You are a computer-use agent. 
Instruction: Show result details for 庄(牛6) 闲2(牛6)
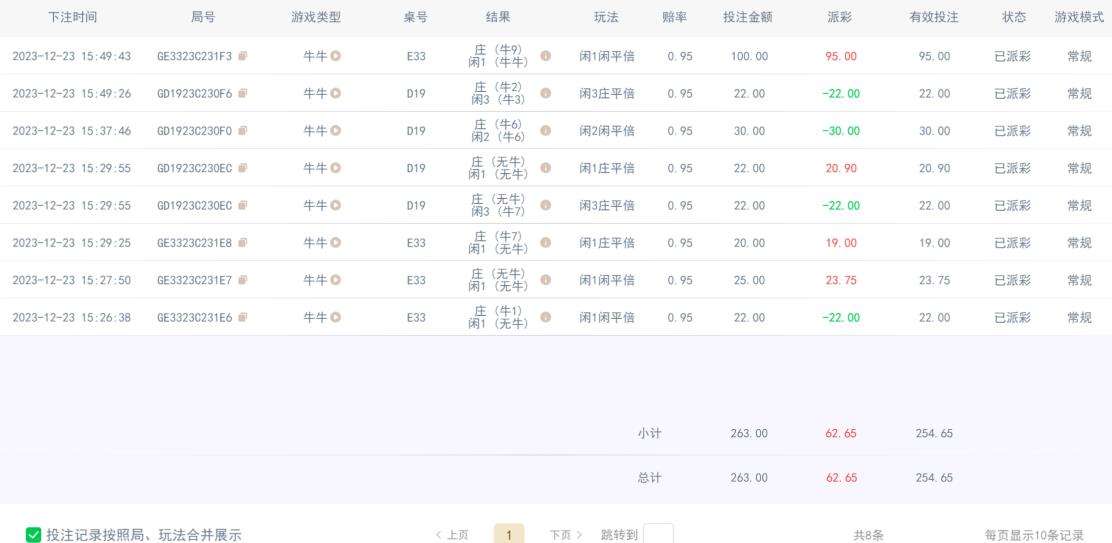point(545,130)
